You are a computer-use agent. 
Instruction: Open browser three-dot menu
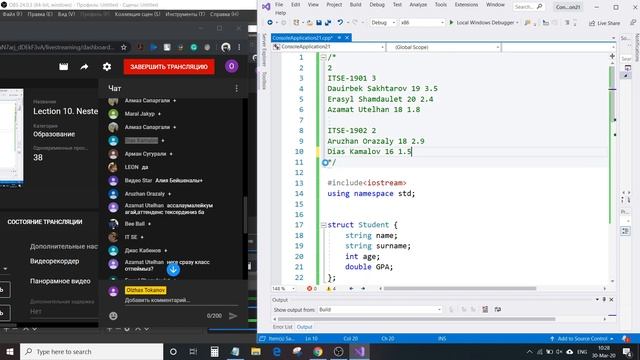(x=239, y=47)
